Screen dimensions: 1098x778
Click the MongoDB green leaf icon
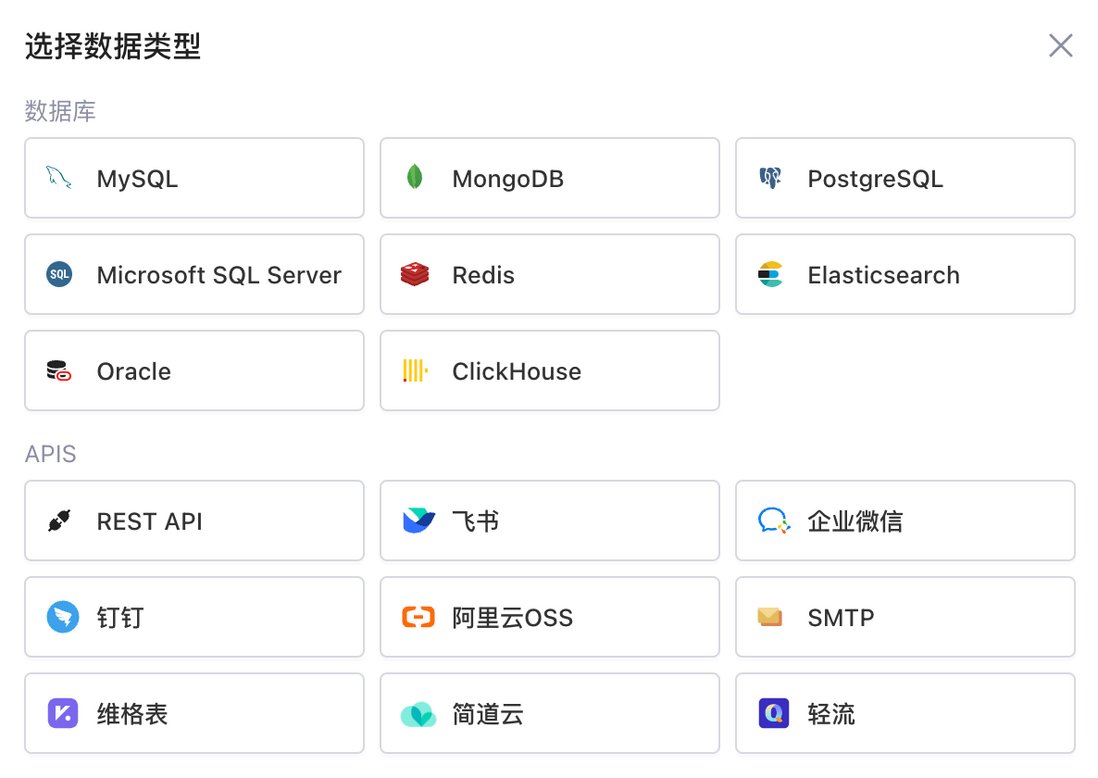click(x=415, y=177)
